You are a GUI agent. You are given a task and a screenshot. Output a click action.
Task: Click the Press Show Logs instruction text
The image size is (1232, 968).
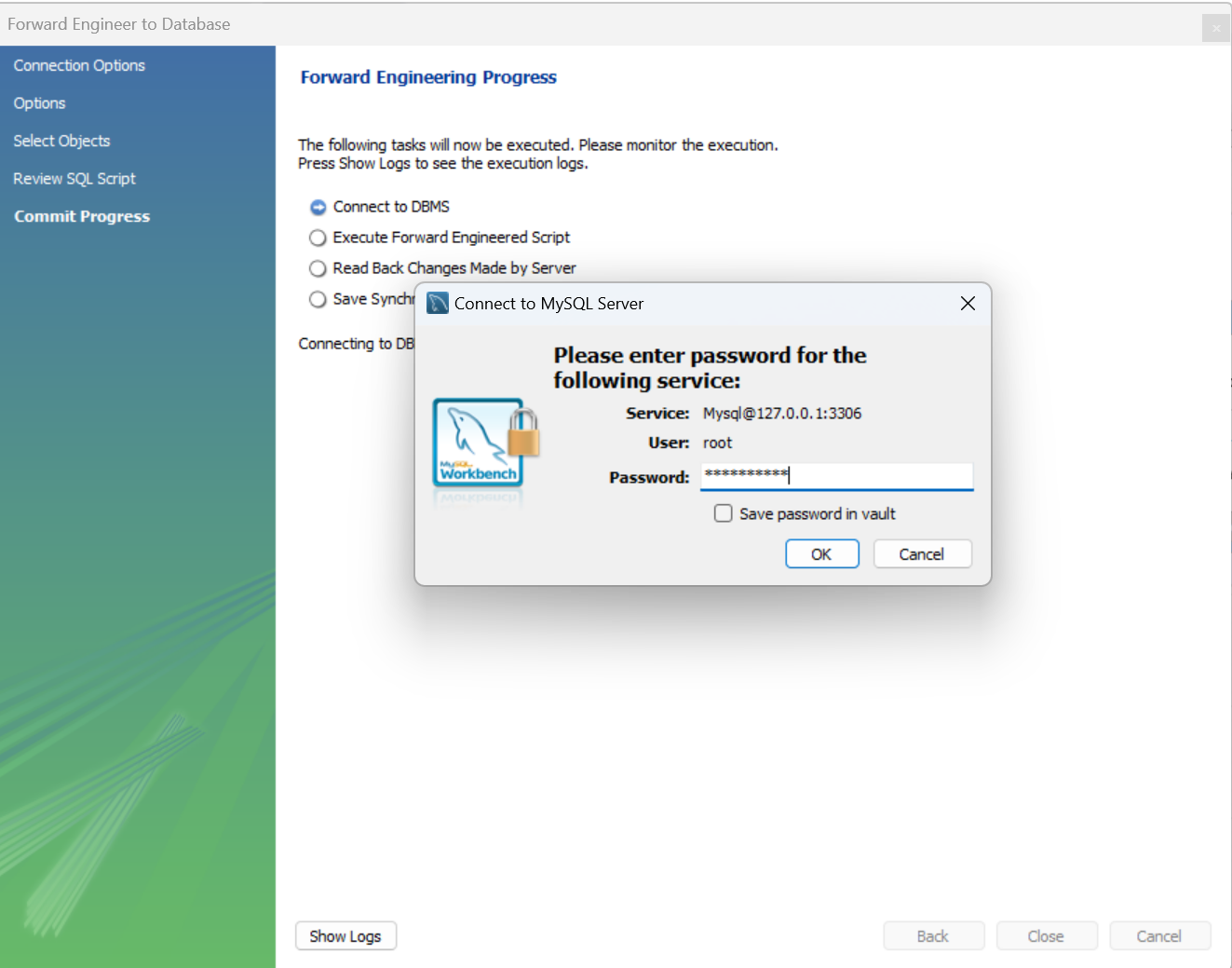pos(443,163)
